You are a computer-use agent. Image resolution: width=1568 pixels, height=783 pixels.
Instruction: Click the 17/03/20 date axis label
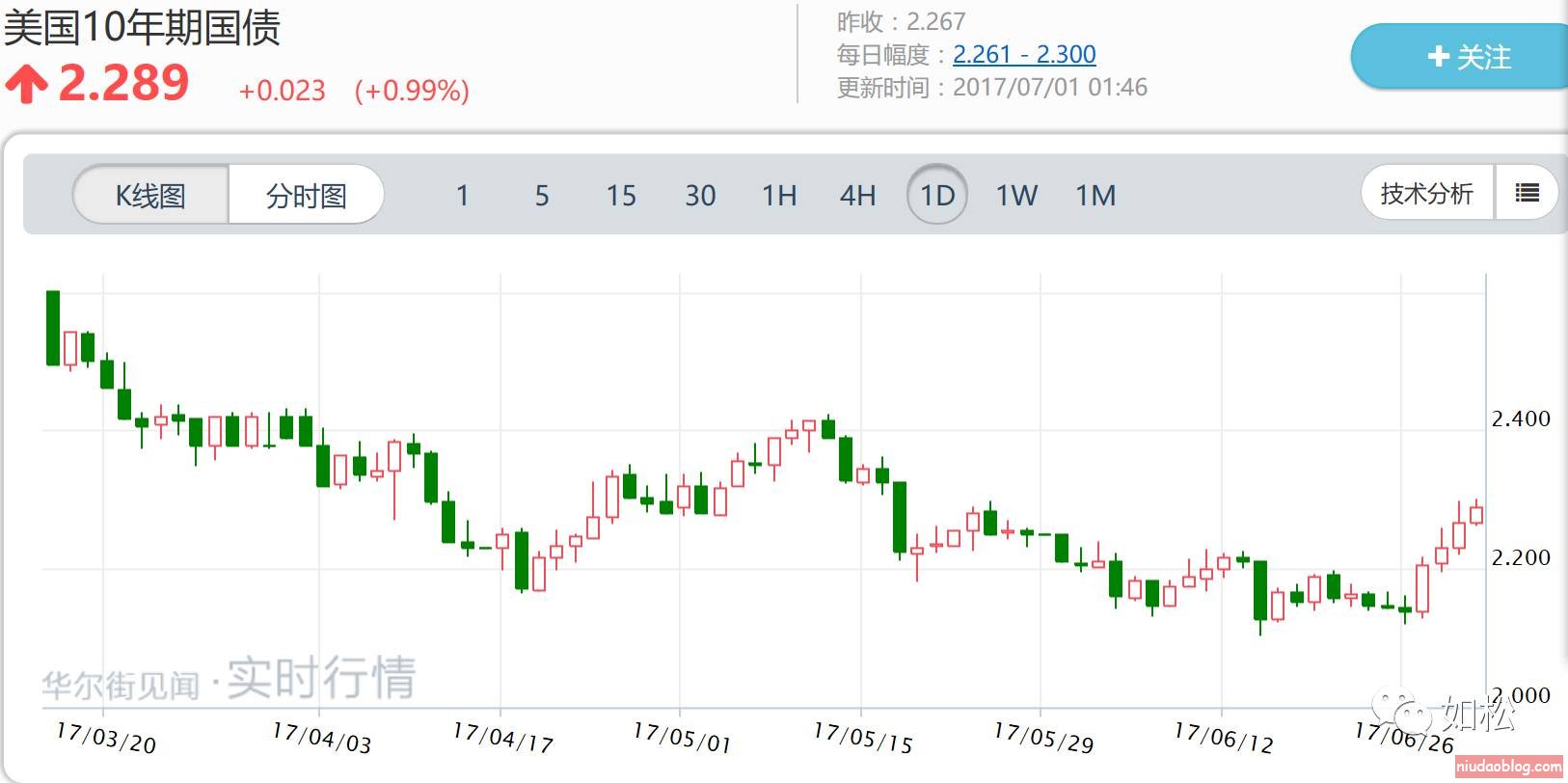tap(106, 738)
